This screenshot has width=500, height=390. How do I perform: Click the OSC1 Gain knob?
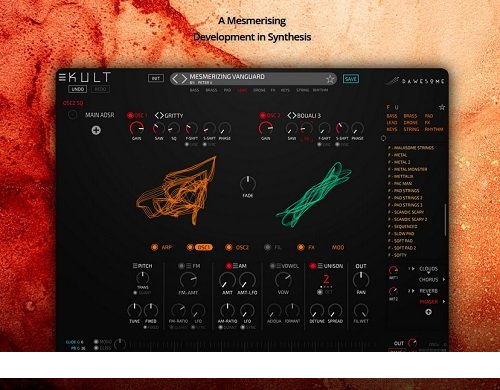(136, 128)
